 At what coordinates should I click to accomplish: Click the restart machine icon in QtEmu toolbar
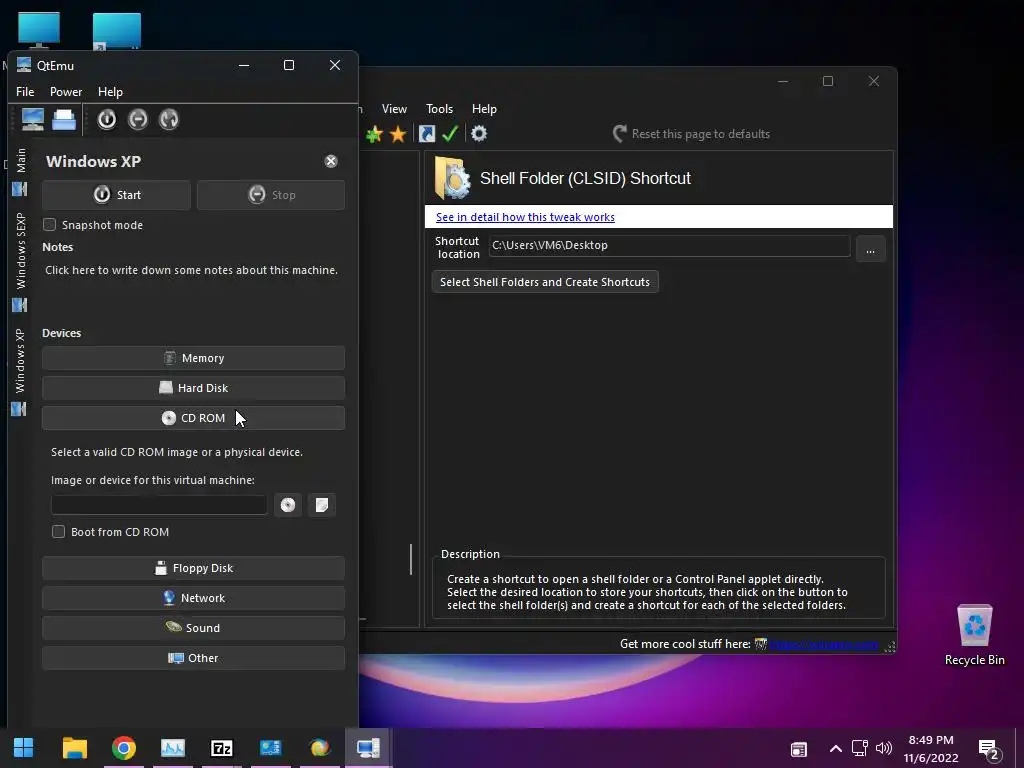click(x=168, y=120)
